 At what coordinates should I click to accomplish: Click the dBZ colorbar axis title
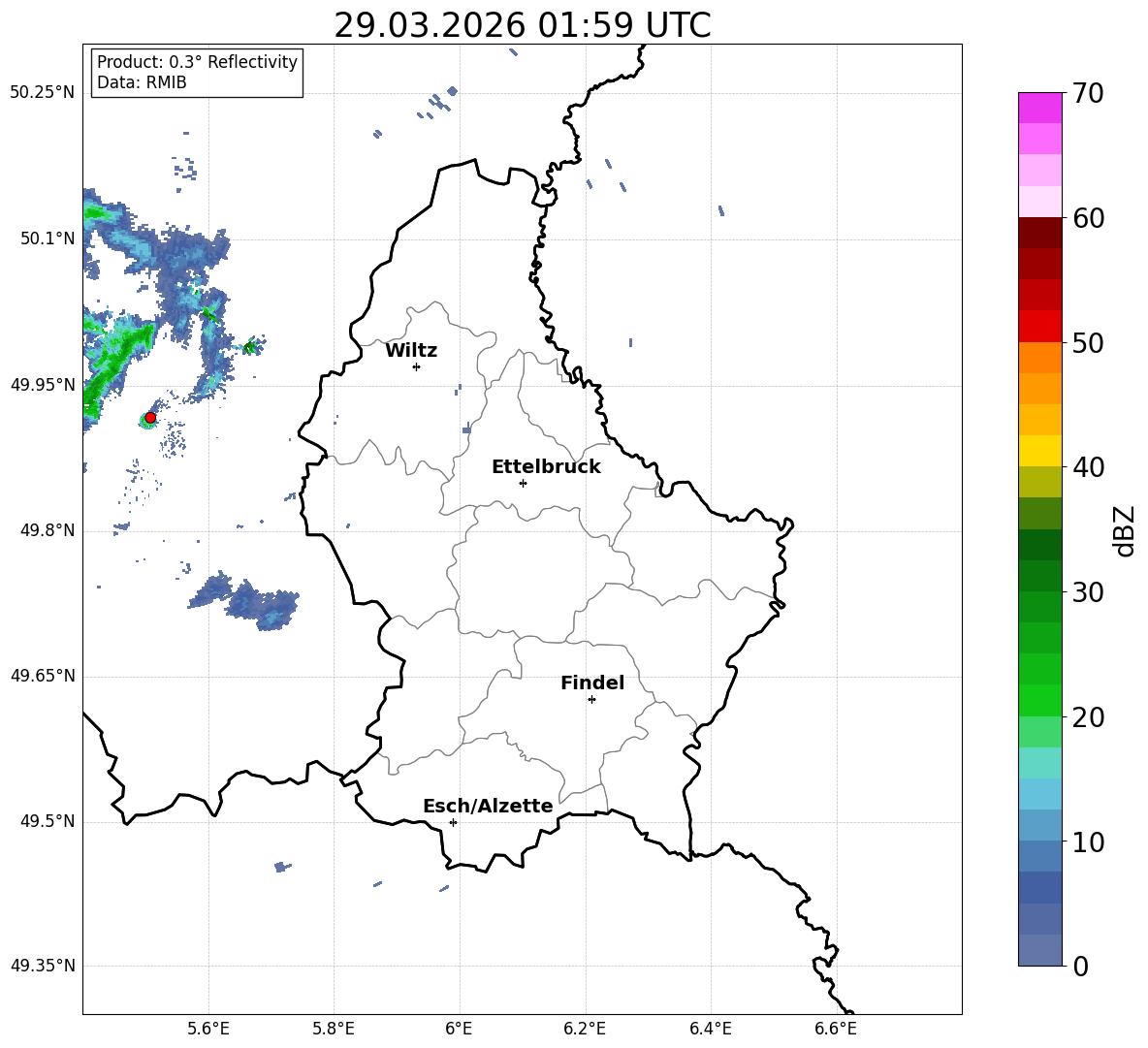pos(1126,530)
